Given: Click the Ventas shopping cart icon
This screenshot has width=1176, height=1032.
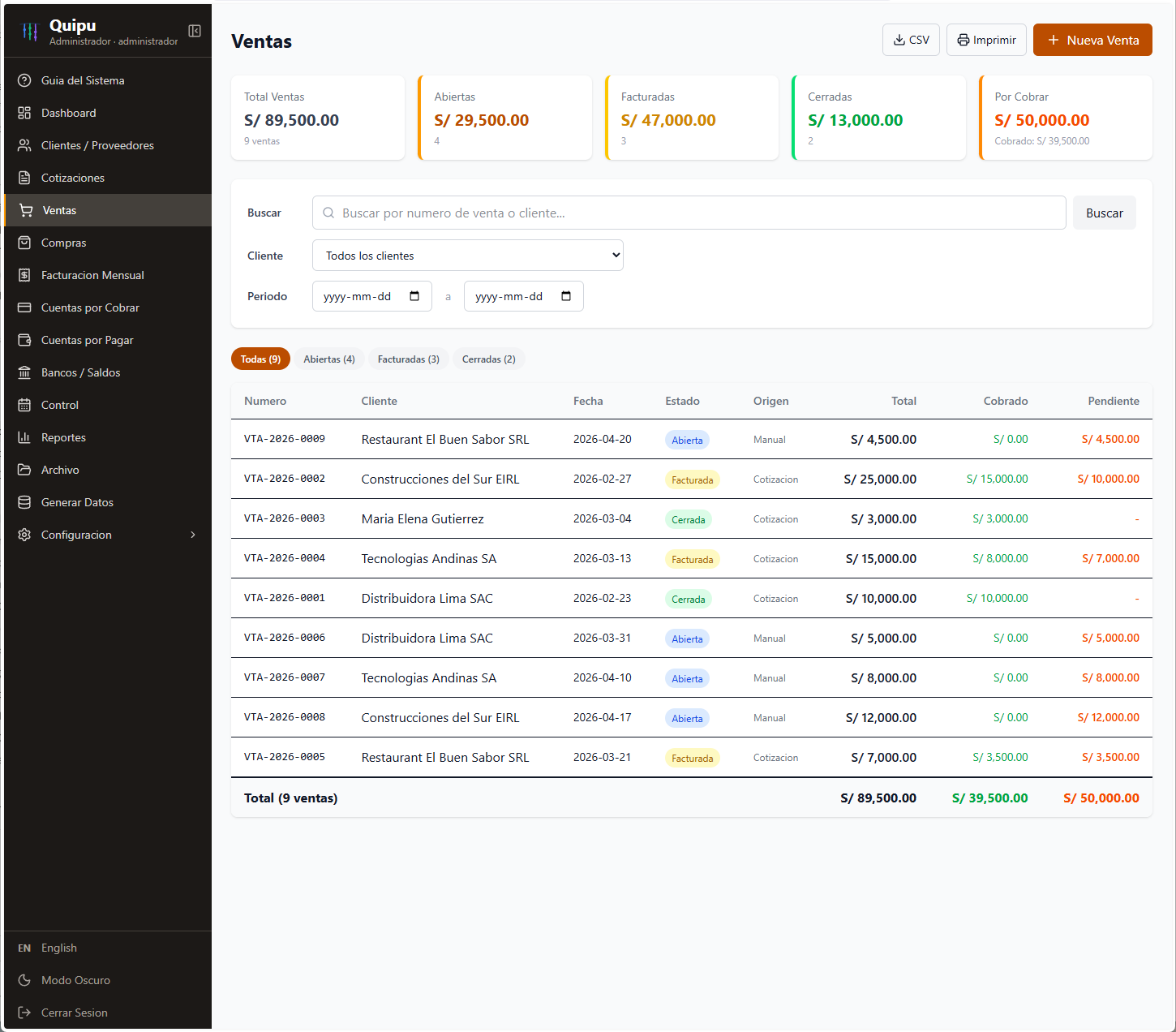Looking at the screenshot, I should tap(26, 210).
